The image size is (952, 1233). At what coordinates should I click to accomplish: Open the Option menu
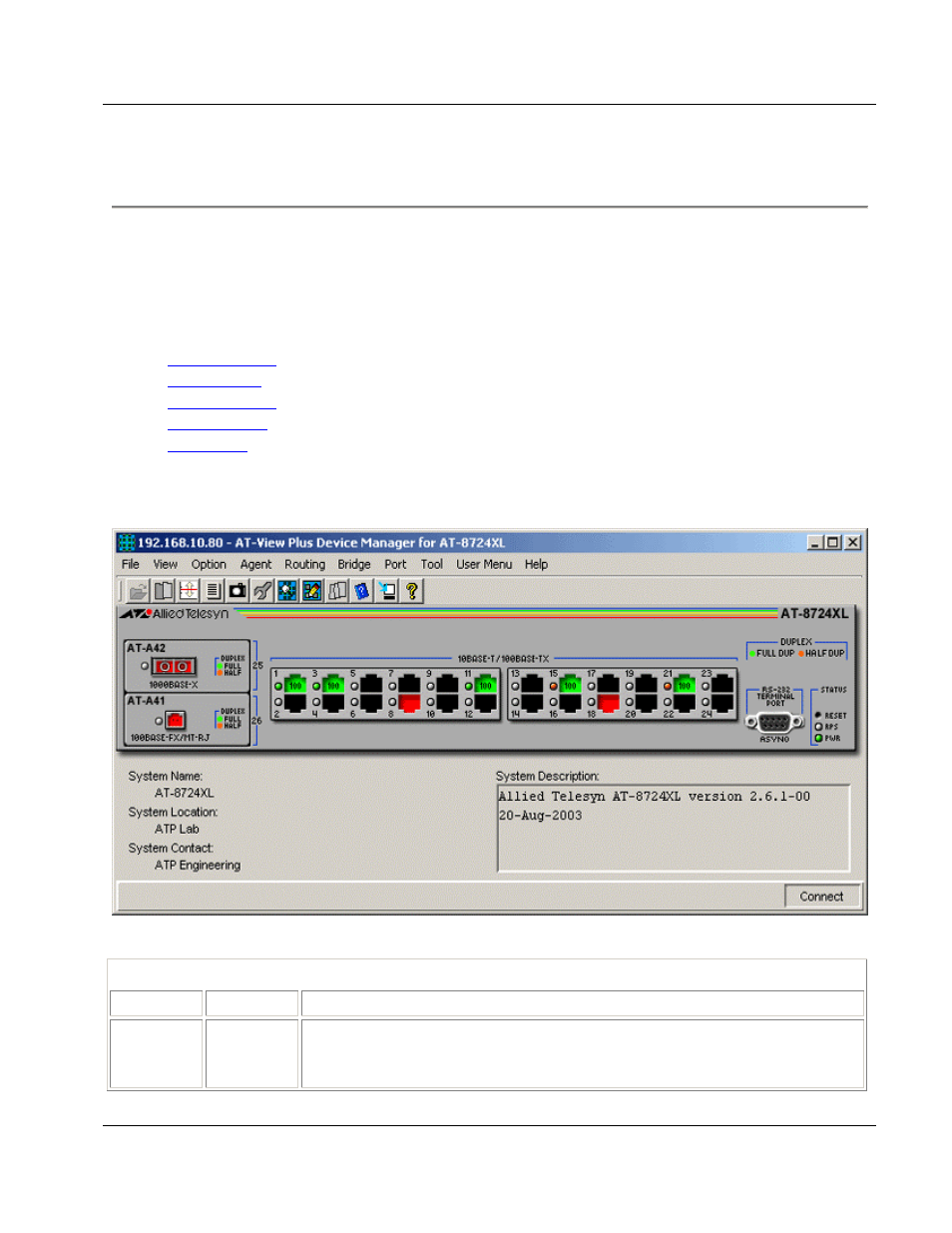click(x=209, y=564)
